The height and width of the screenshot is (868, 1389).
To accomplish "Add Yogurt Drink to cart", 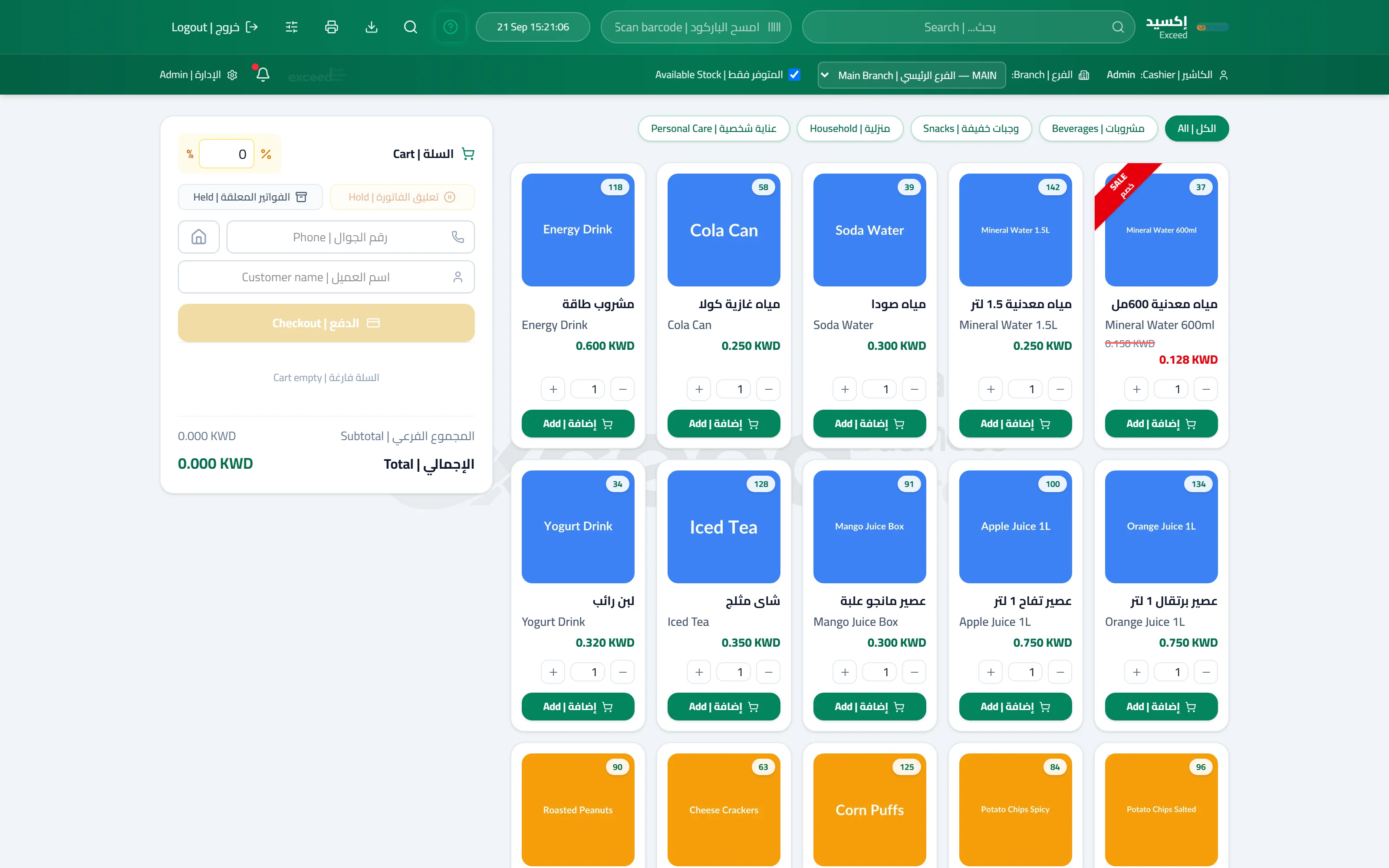I will [578, 707].
